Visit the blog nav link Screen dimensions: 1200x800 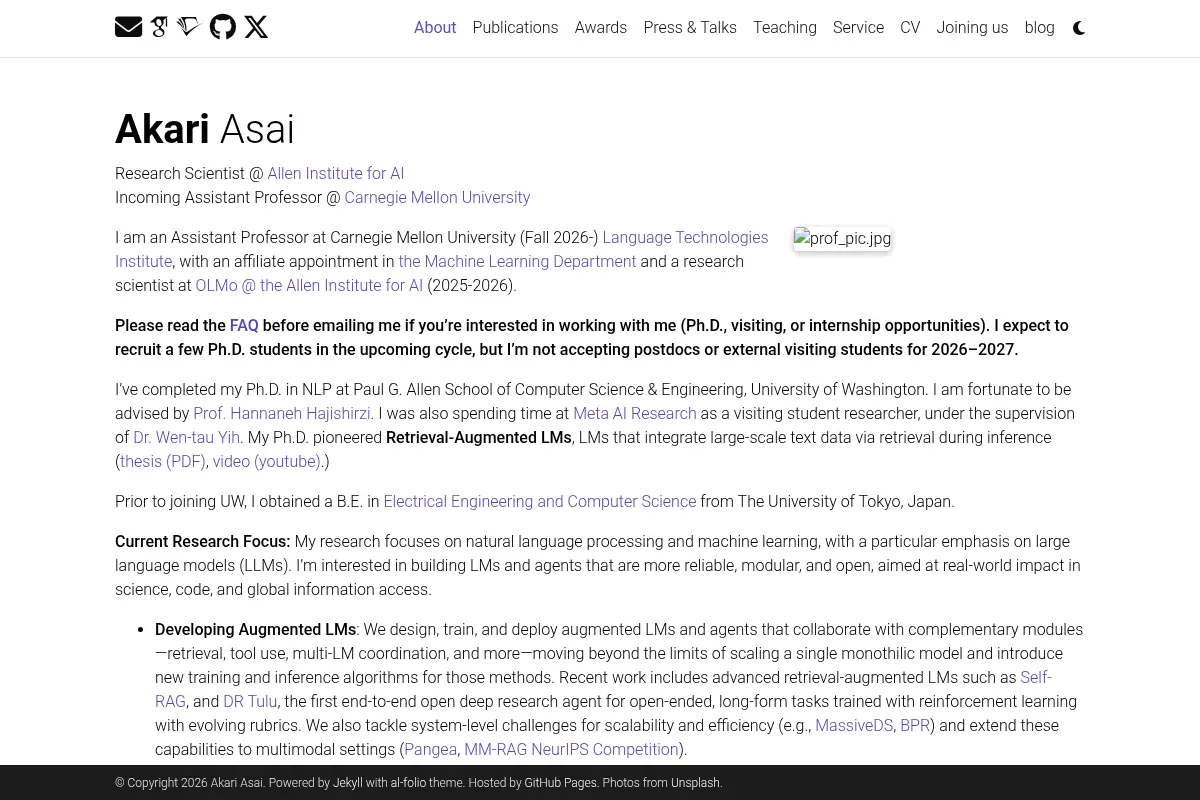tap(1039, 28)
